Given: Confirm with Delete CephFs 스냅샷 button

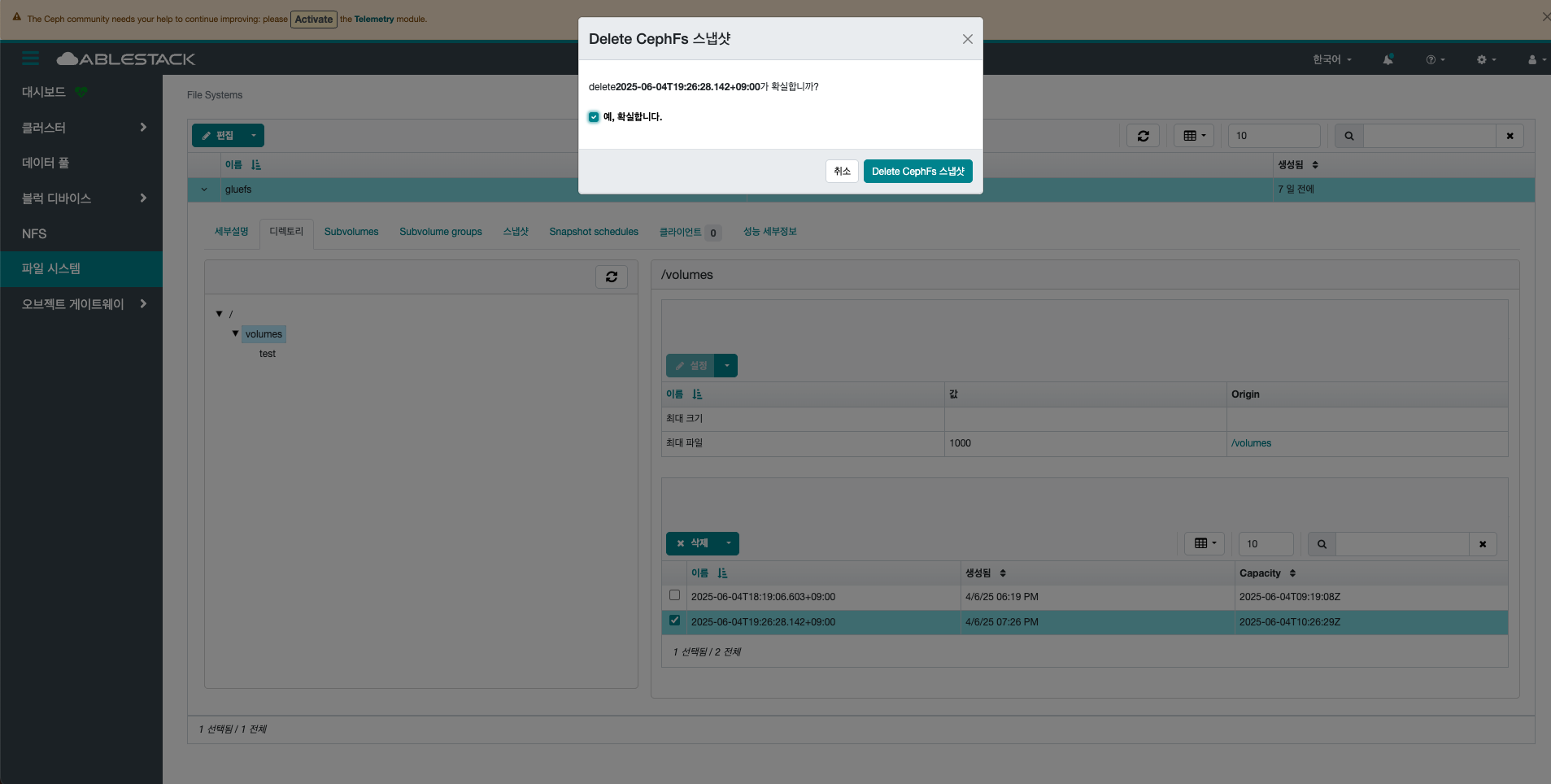Looking at the screenshot, I should point(917,172).
